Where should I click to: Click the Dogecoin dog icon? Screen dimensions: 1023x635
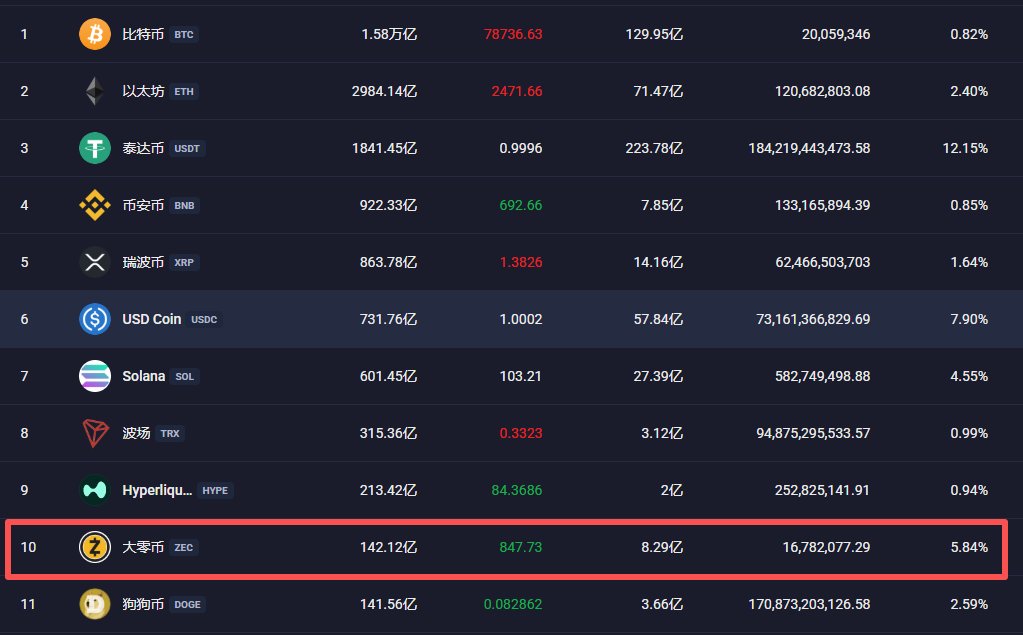pyautogui.click(x=95, y=604)
